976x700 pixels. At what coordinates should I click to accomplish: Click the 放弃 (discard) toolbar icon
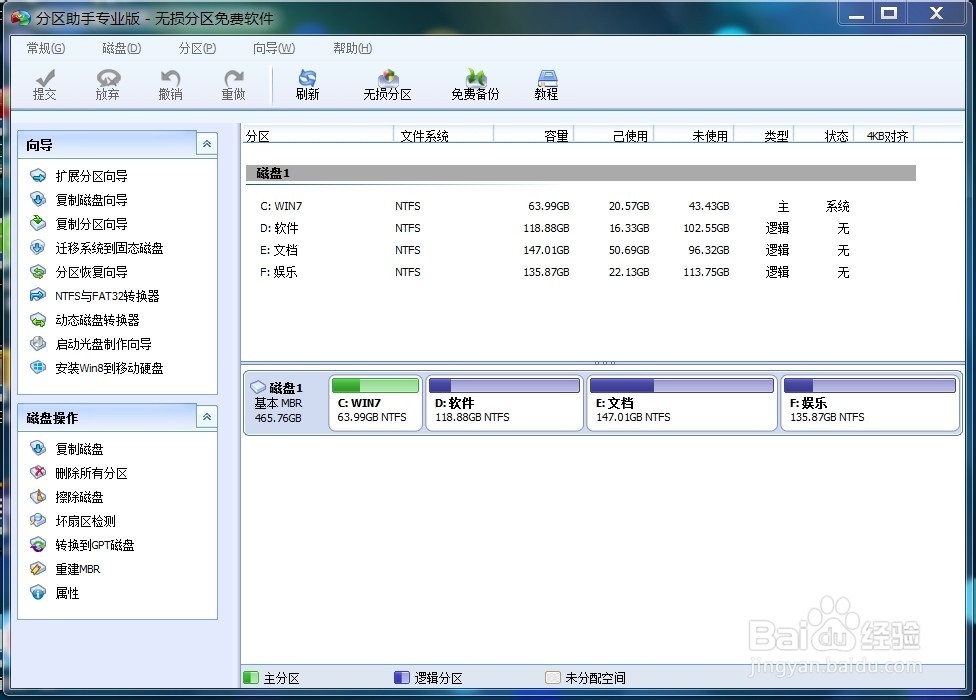[108, 85]
